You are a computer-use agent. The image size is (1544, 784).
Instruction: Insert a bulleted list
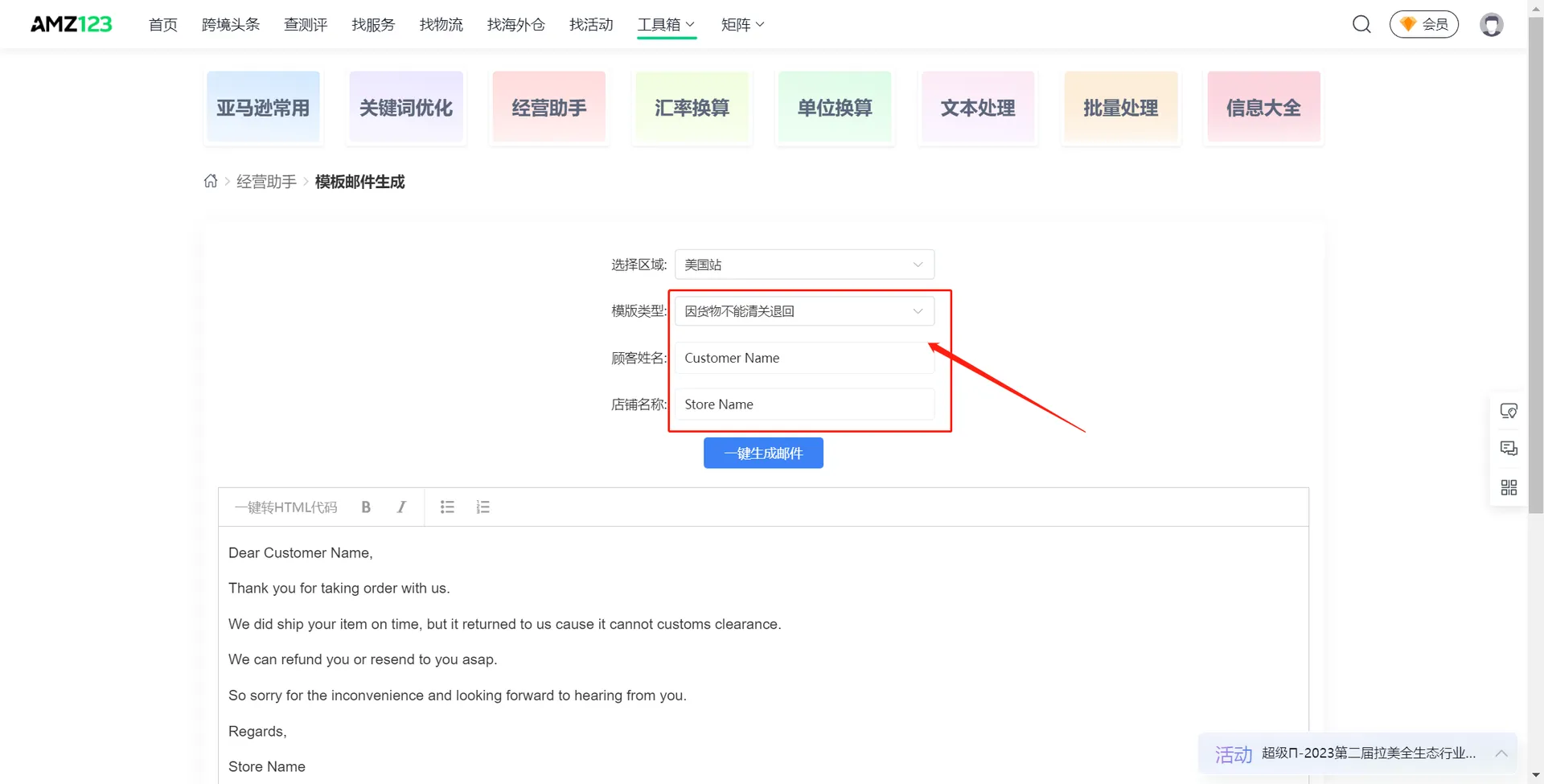(447, 507)
